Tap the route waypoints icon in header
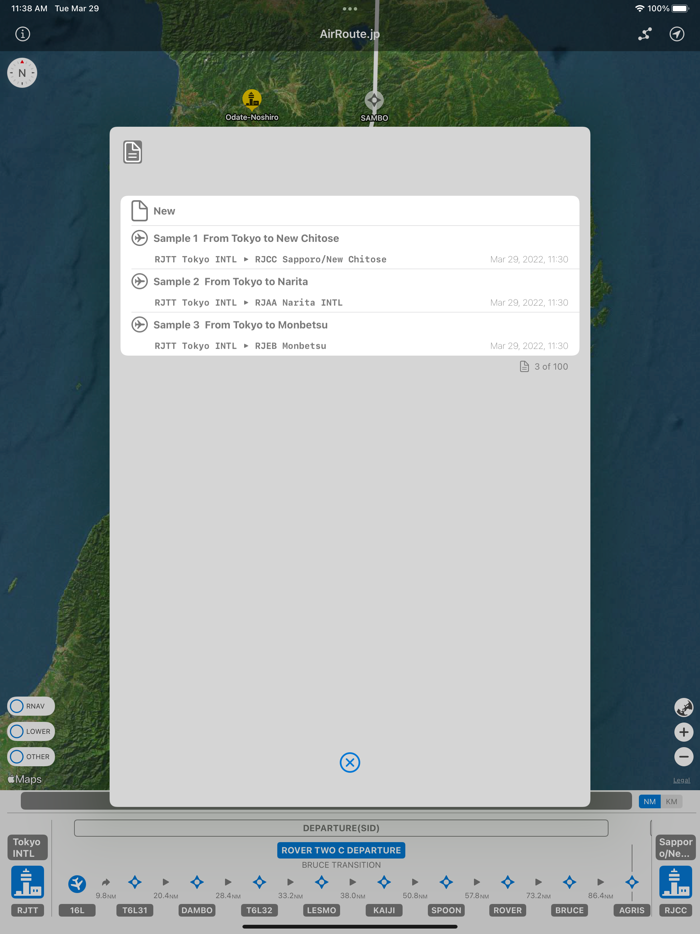The width and height of the screenshot is (700, 934). tap(645, 34)
